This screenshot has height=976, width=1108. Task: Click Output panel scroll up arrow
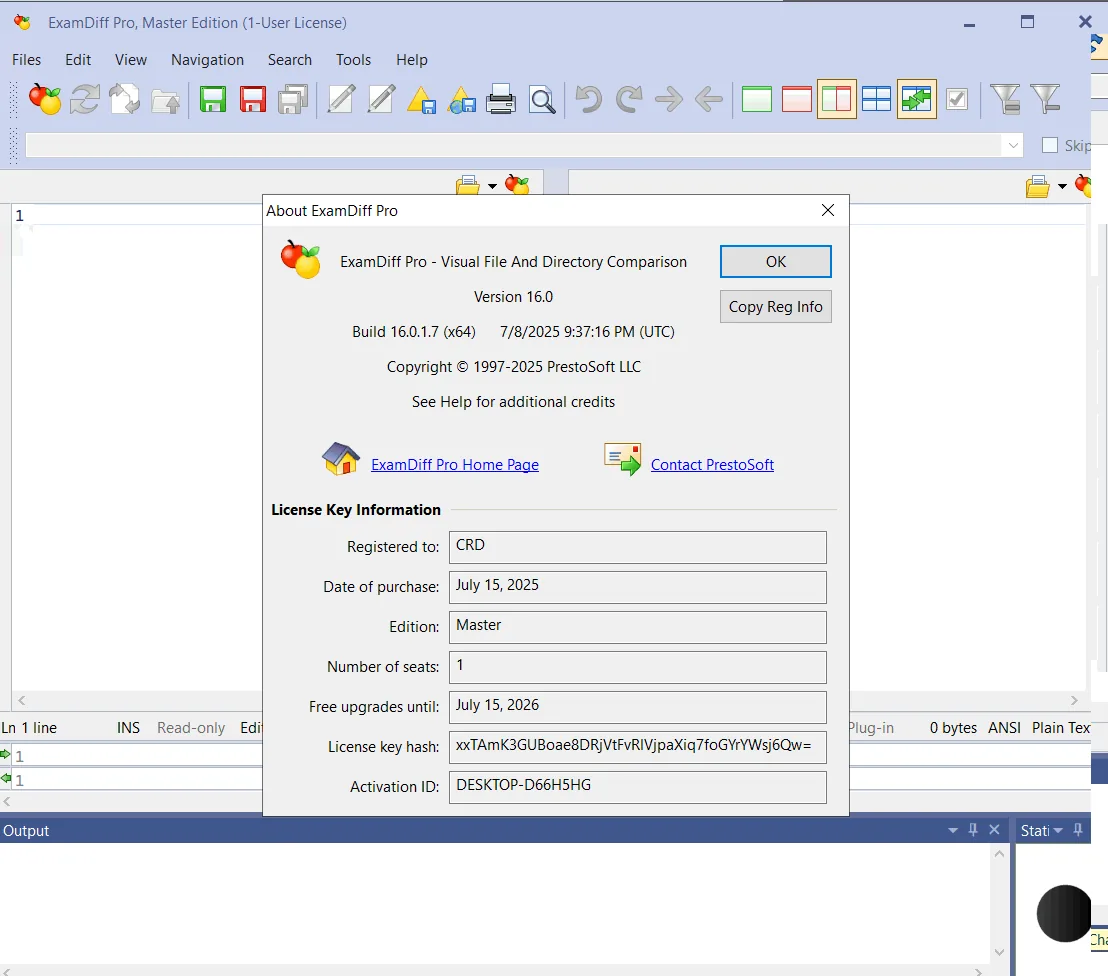pyautogui.click(x=999, y=854)
